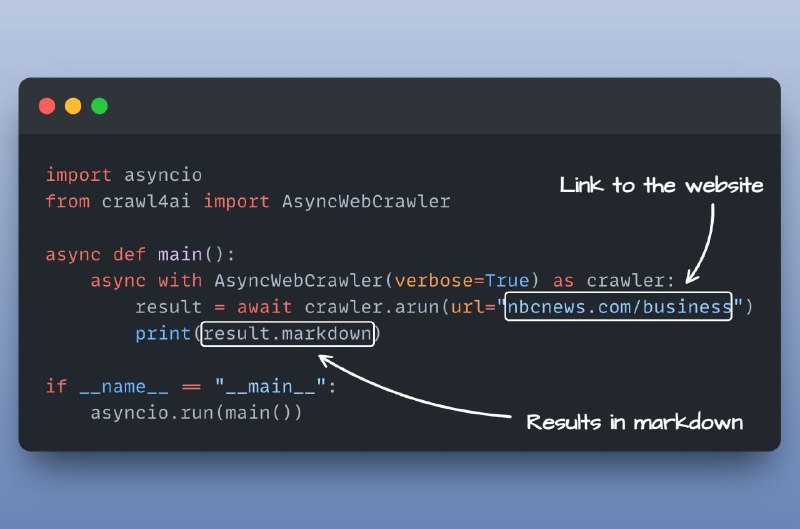The height and width of the screenshot is (529, 800).
Task: Click the red close window dot
Action: click(47, 106)
